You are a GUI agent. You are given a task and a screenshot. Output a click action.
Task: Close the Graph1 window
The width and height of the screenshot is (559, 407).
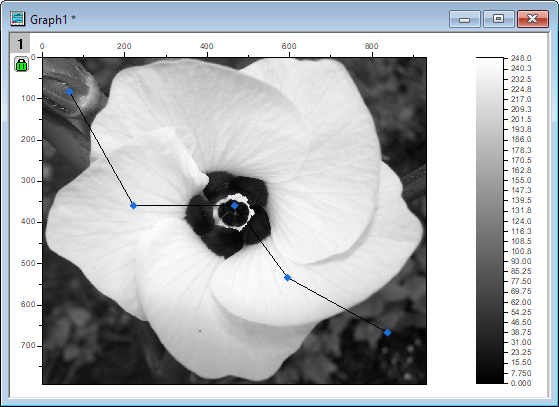click(x=533, y=19)
